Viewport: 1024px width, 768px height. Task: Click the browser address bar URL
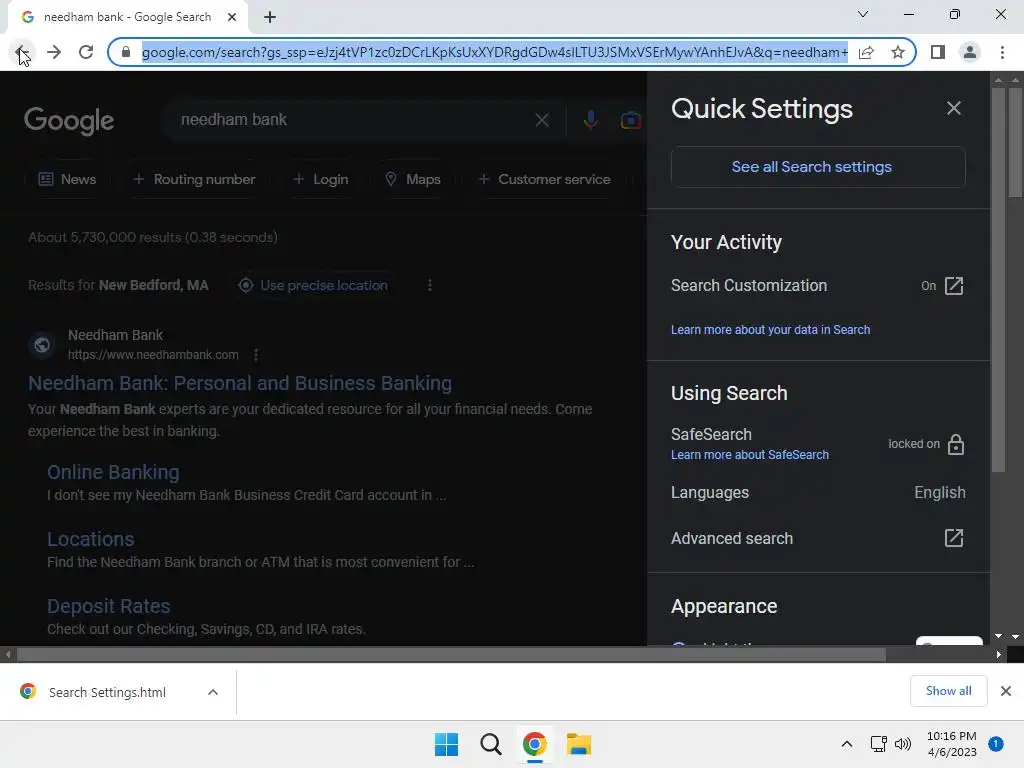tap(494, 52)
